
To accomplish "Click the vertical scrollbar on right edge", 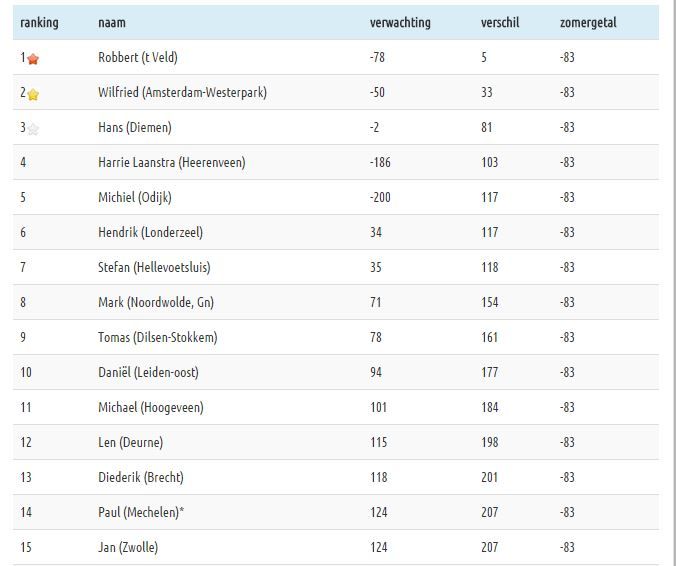I will click(672, 283).
